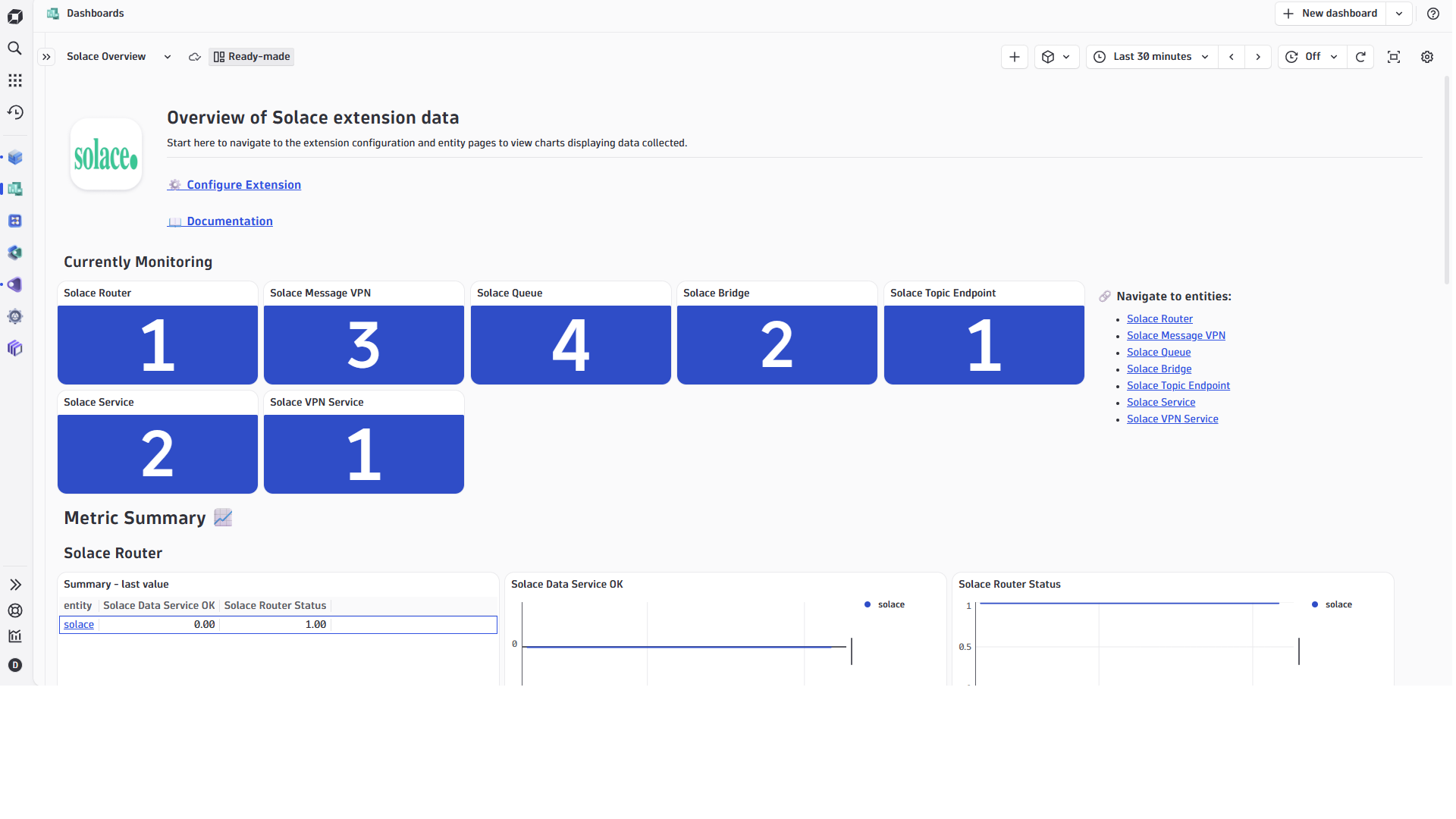Click the New dashboard button
Image resolution: width=1456 pixels, height=819 pixels.
click(1330, 14)
